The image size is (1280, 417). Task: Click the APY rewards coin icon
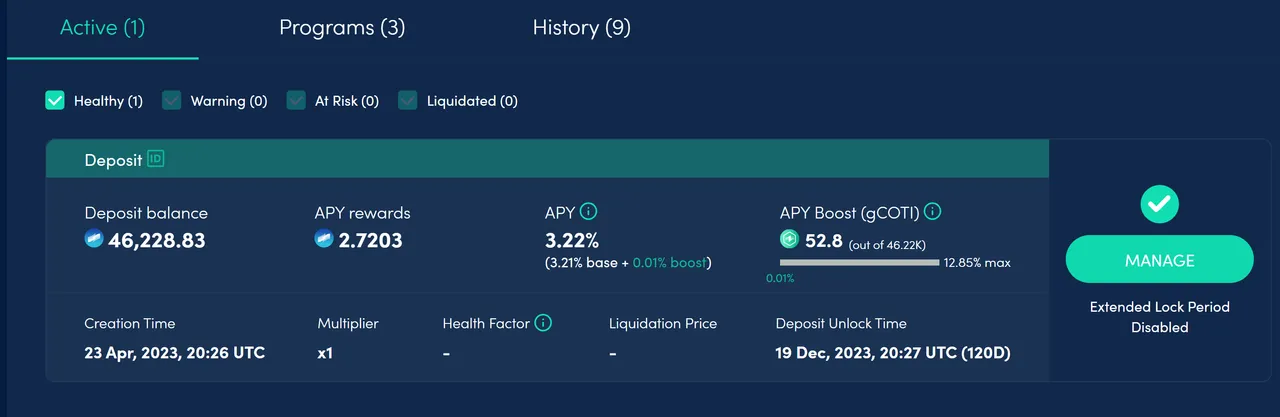[324, 239]
